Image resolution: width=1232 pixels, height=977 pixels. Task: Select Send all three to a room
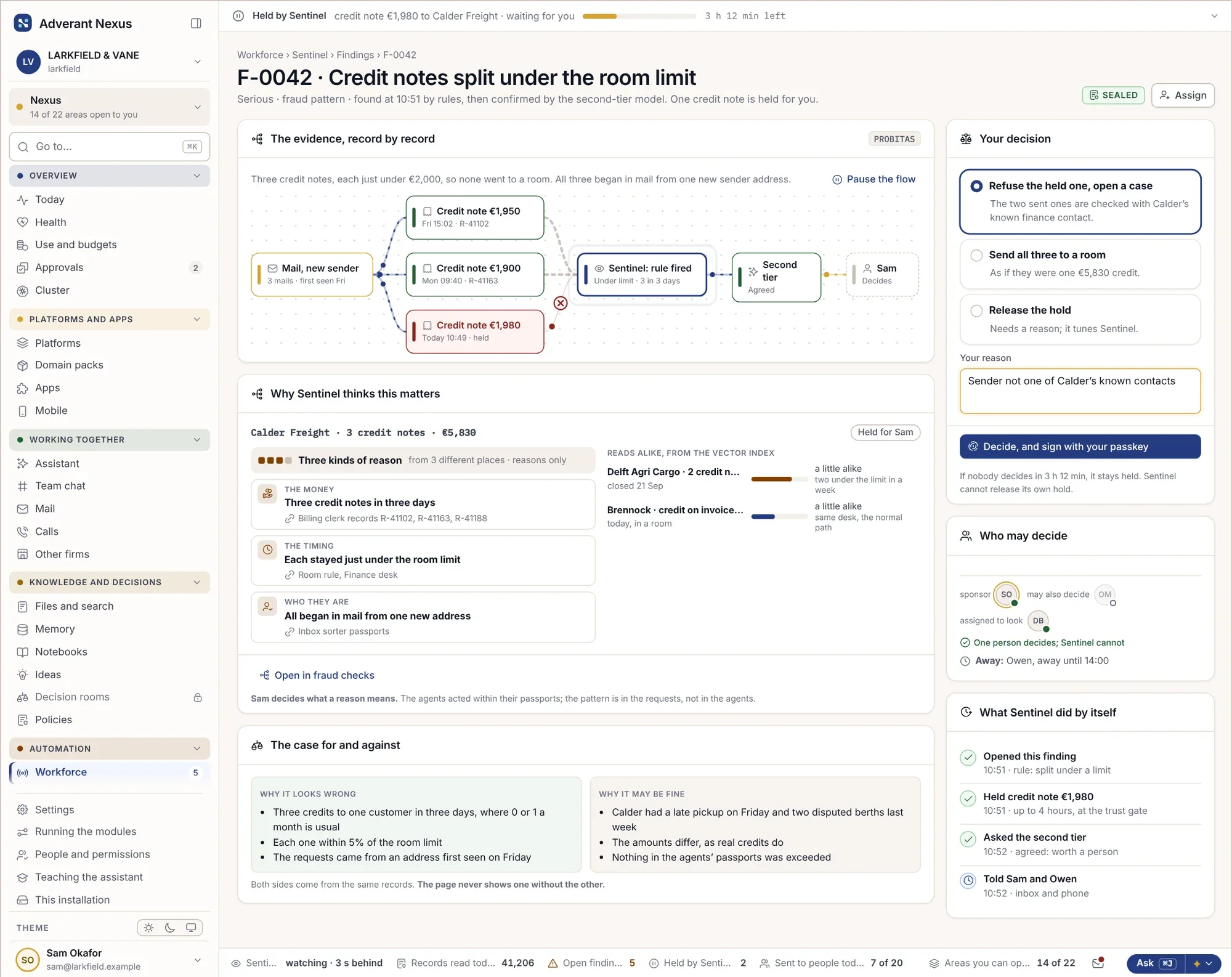(x=1080, y=264)
